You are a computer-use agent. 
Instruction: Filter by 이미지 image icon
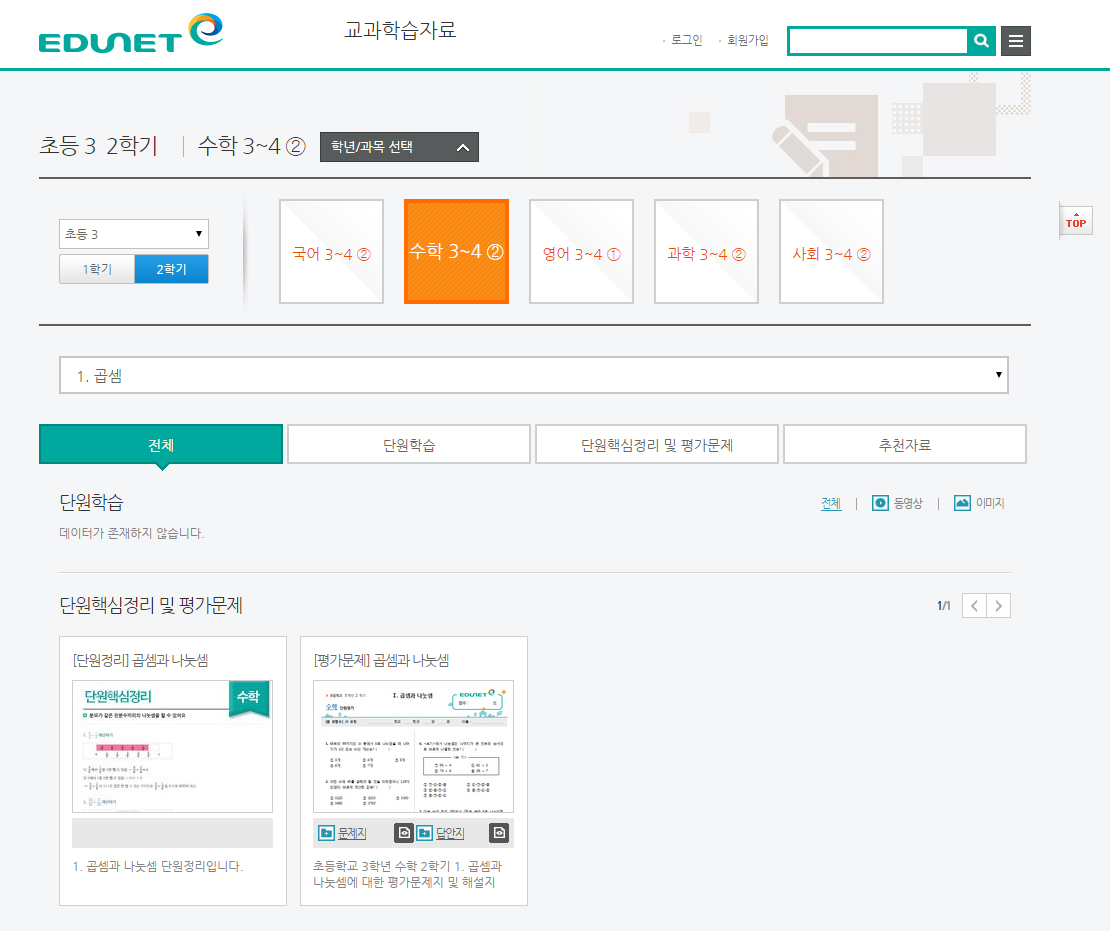tap(962, 503)
